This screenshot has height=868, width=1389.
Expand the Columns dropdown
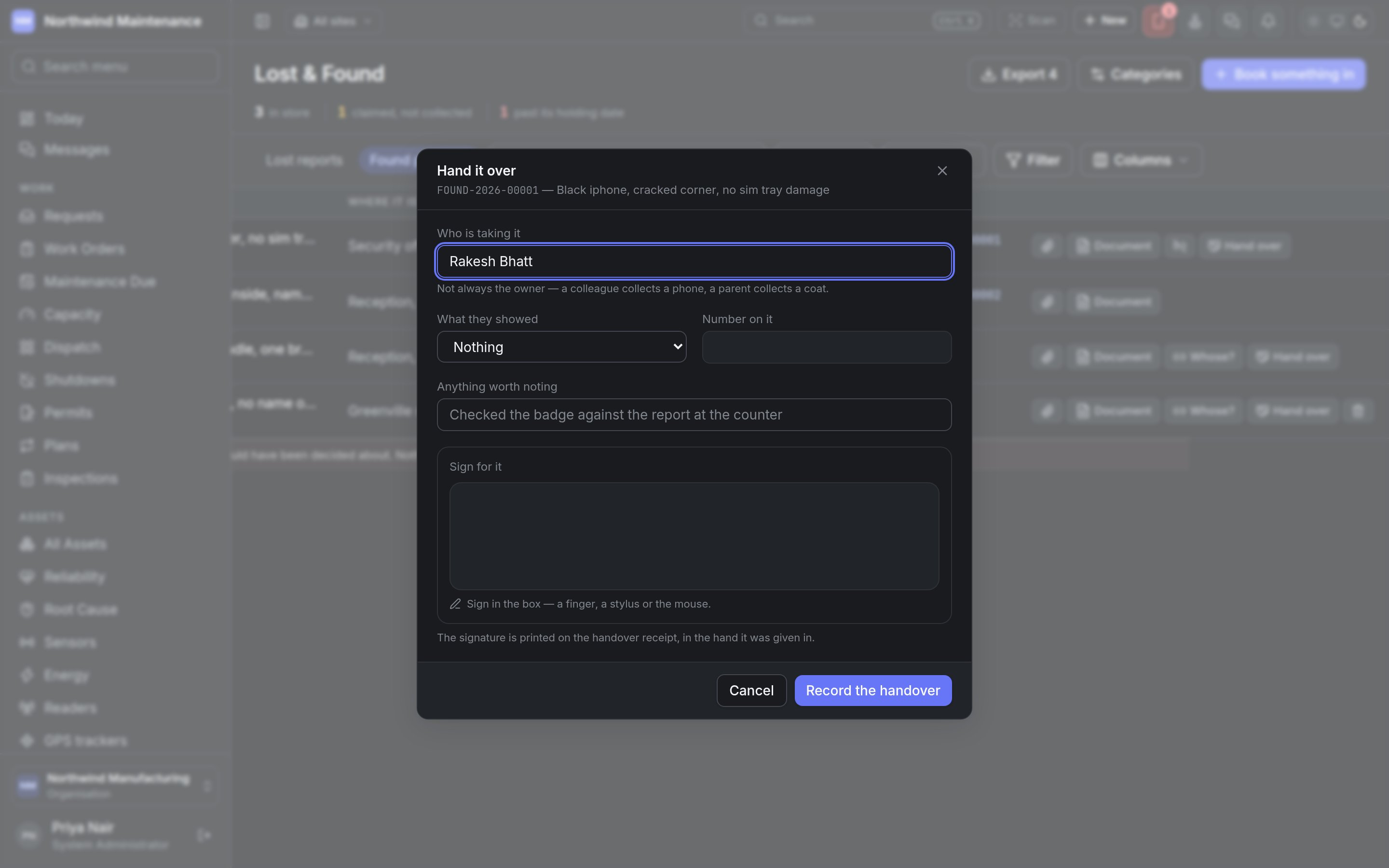coord(1141,160)
